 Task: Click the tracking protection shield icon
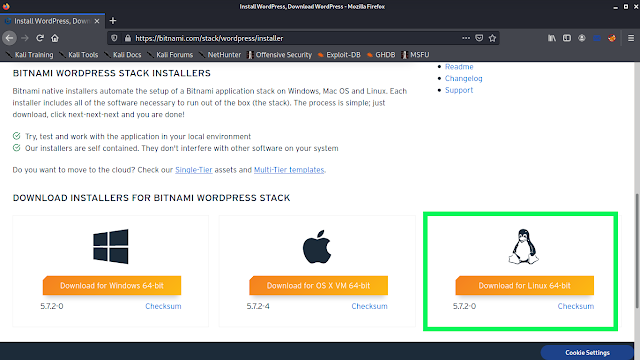click(x=114, y=38)
